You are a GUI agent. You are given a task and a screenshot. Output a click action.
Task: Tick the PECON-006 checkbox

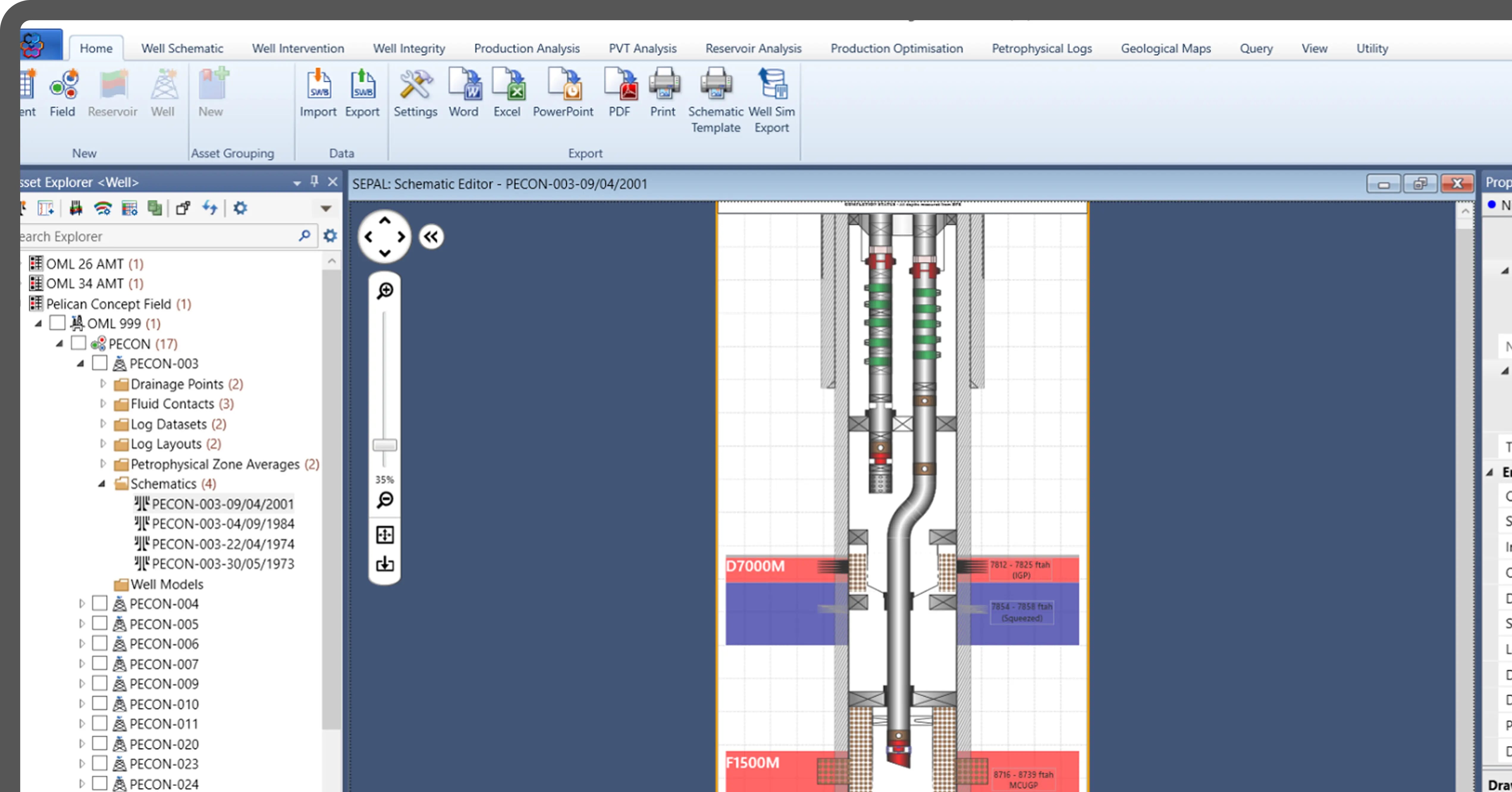point(100,643)
